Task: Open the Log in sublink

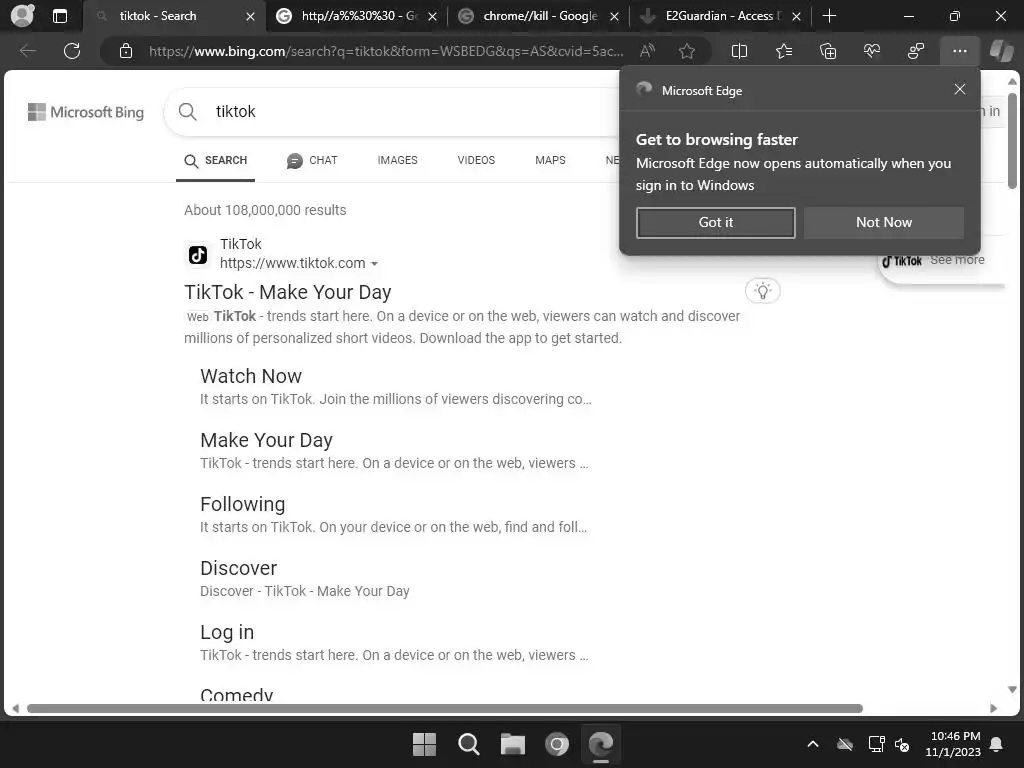Action: coord(227,632)
